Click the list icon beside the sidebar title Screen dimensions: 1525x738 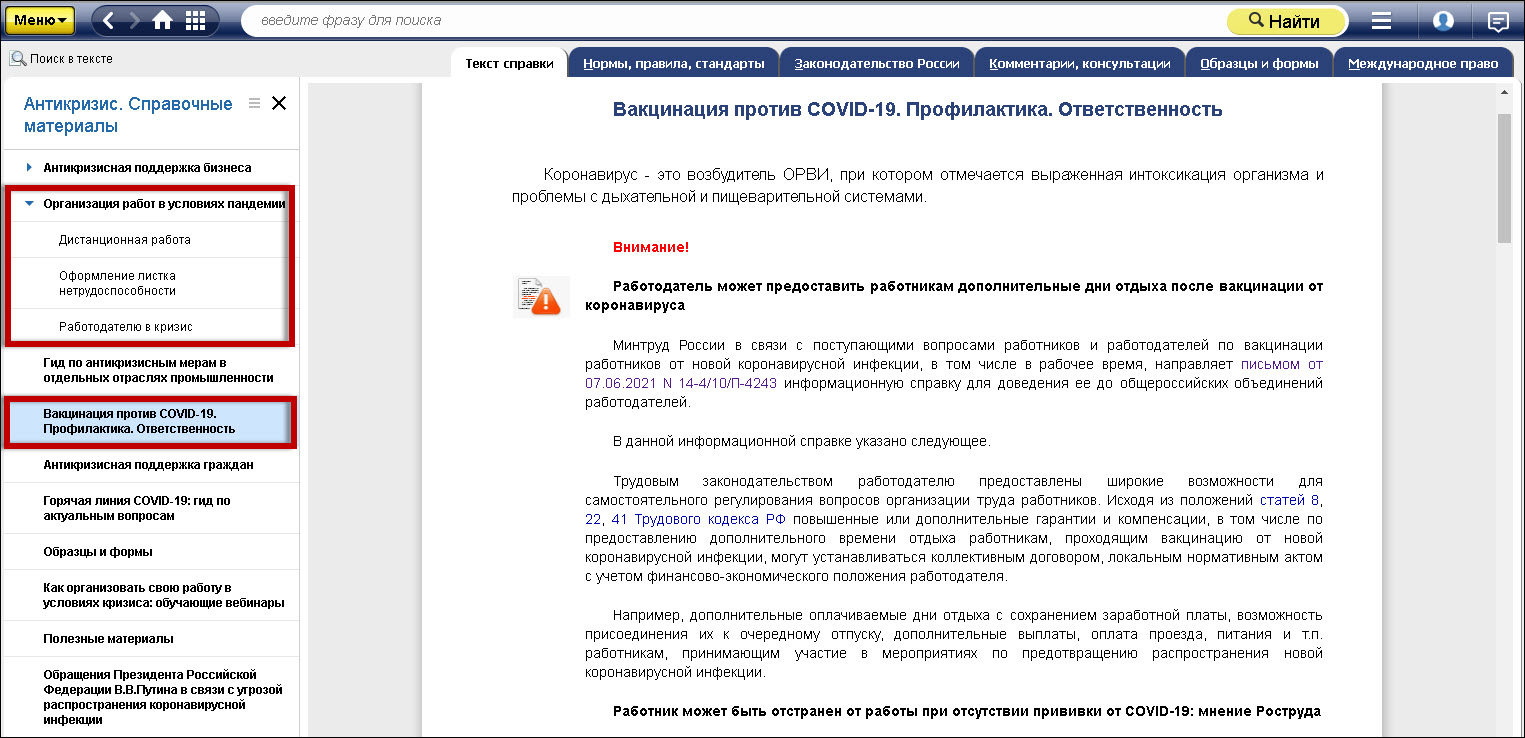[254, 103]
